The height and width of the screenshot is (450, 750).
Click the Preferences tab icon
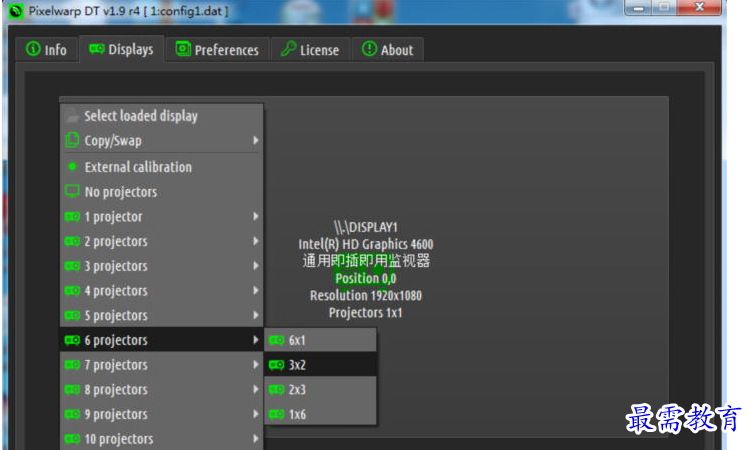[x=183, y=50]
